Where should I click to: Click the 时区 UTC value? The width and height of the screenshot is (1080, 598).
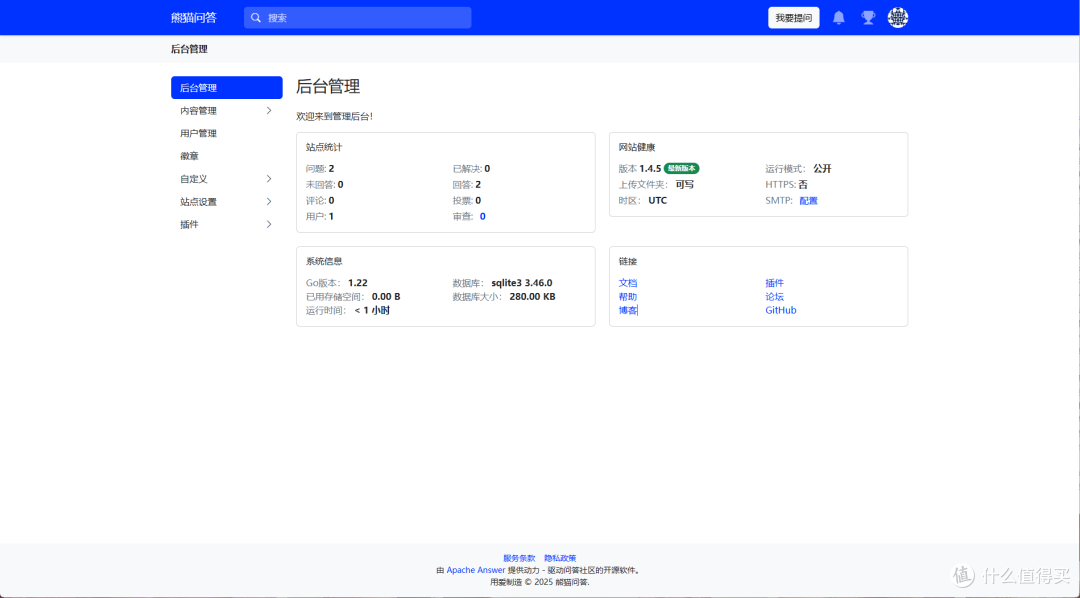[x=657, y=200]
